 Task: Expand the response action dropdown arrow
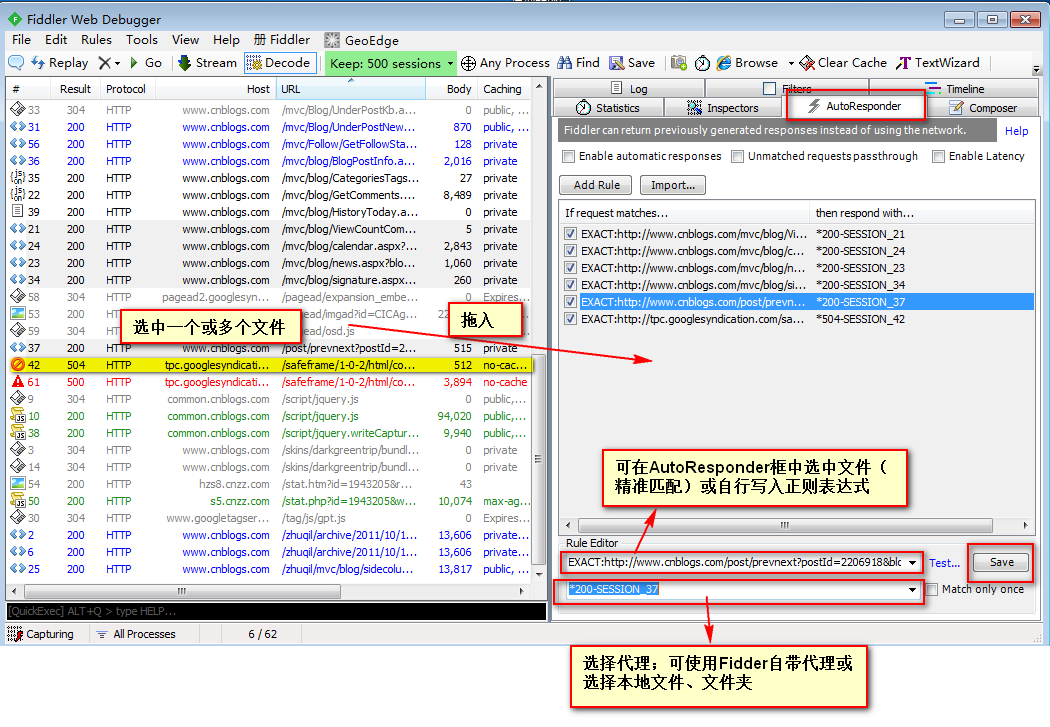pos(912,590)
